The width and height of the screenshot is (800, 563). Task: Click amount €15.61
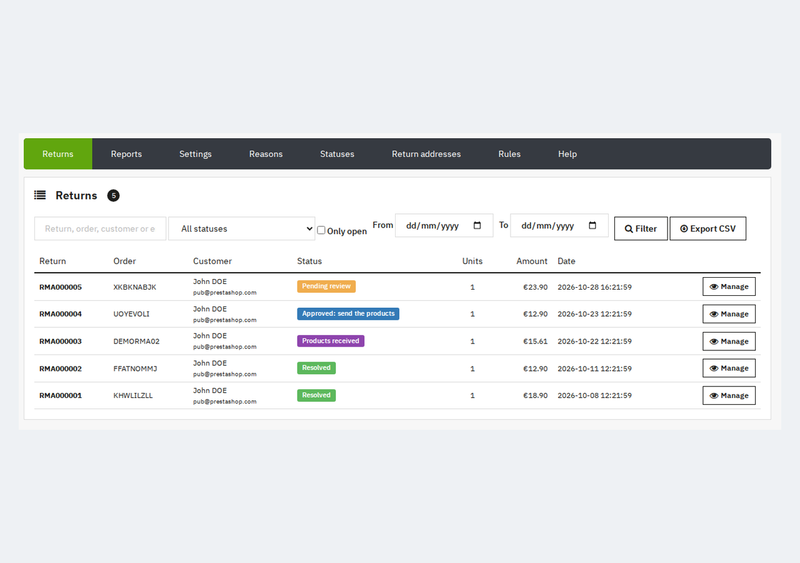(x=535, y=341)
